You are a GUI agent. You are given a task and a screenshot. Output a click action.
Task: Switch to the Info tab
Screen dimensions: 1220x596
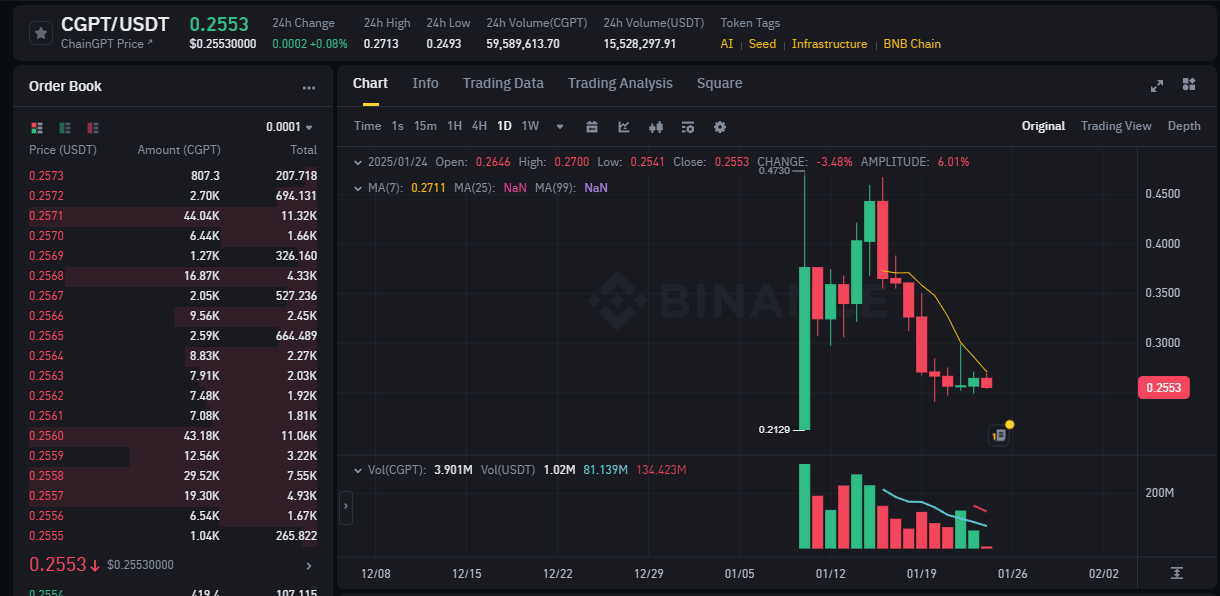pyautogui.click(x=425, y=83)
